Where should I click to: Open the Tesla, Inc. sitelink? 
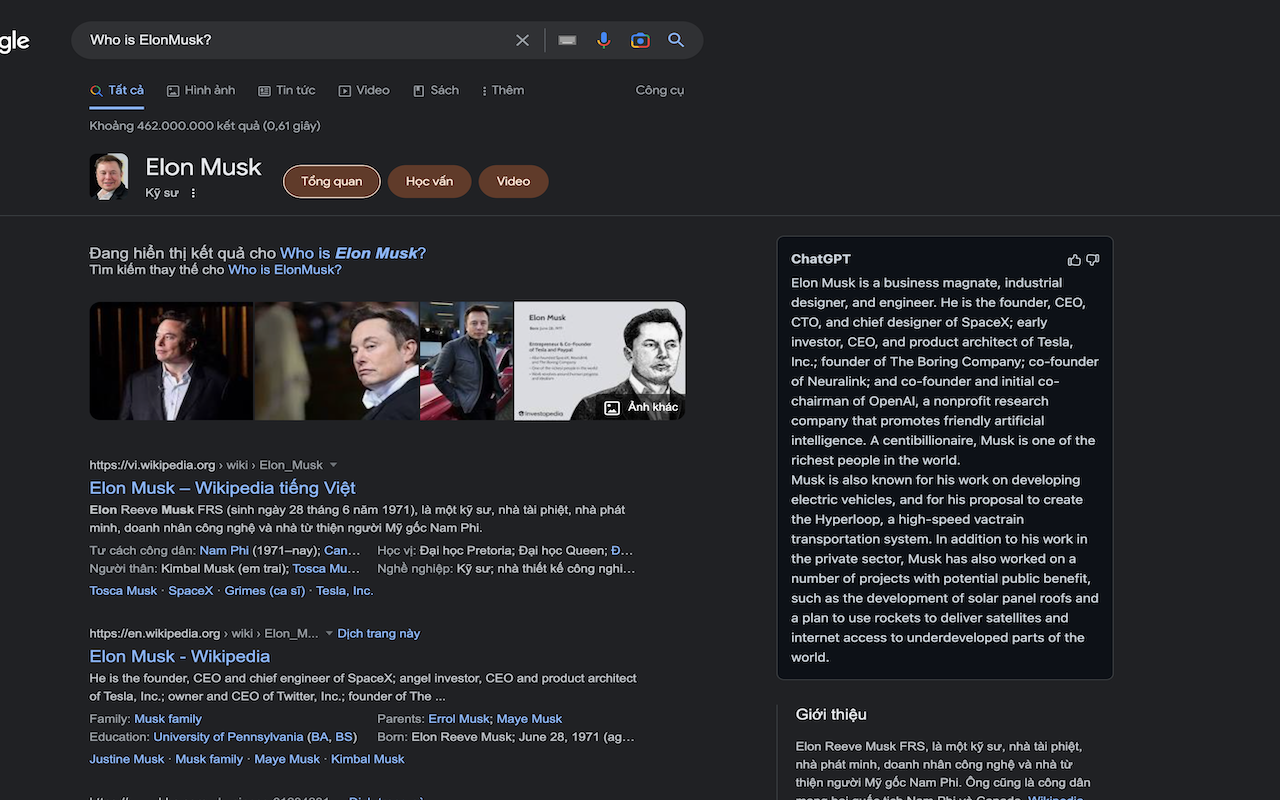pos(345,591)
